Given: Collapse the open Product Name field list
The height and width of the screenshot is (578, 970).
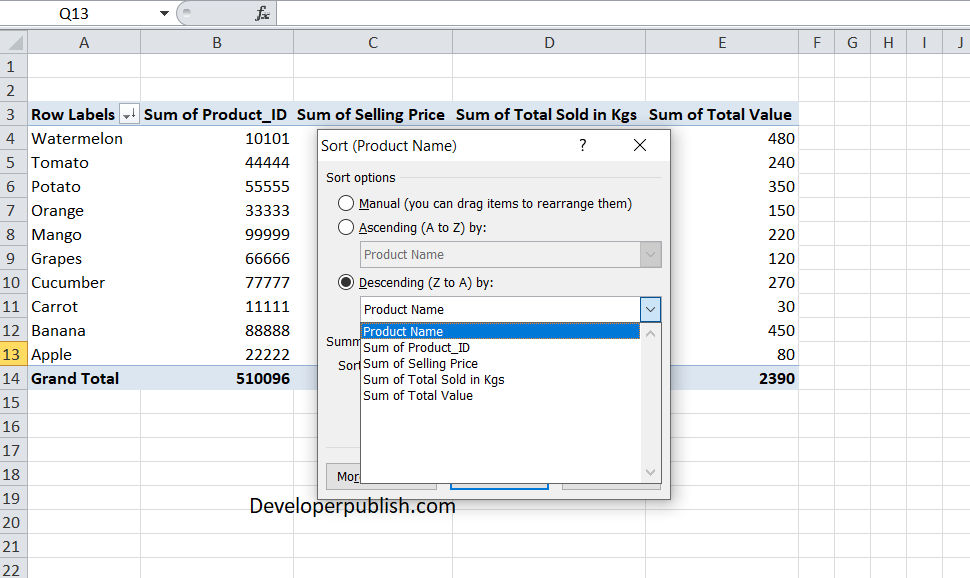Looking at the screenshot, I should [651, 309].
